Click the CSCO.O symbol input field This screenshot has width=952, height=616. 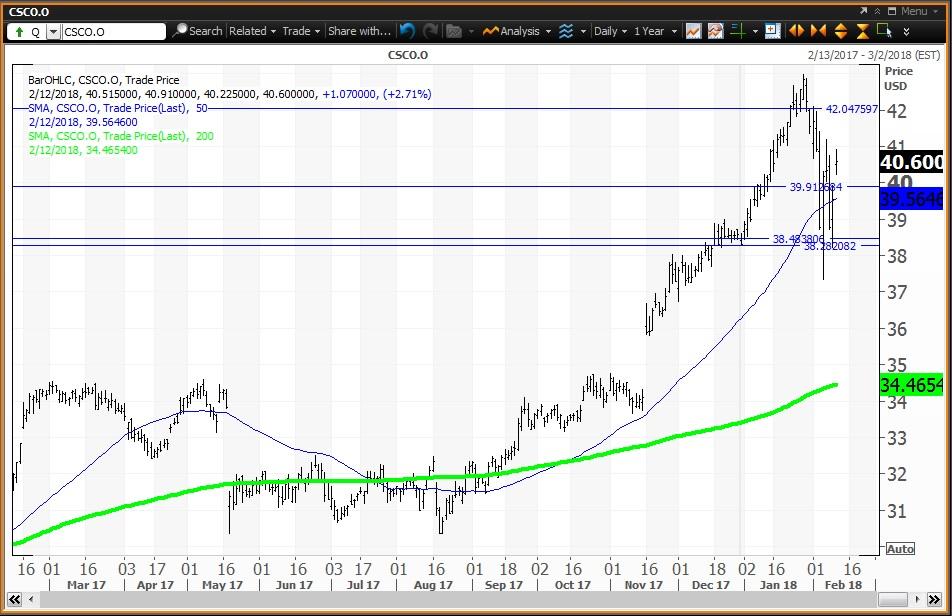(113, 32)
